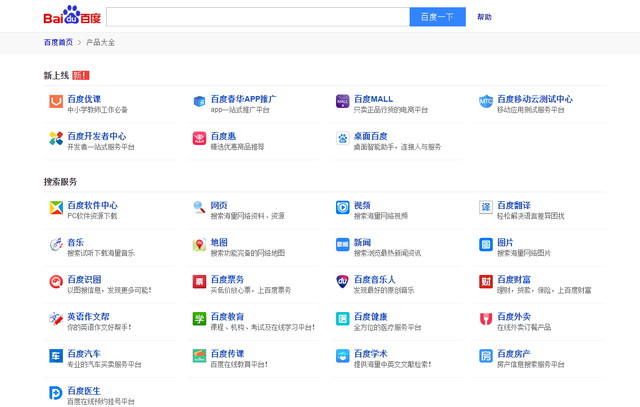The image size is (640, 407).
Task: Open the 百度健康 text link
Action: 371,316
